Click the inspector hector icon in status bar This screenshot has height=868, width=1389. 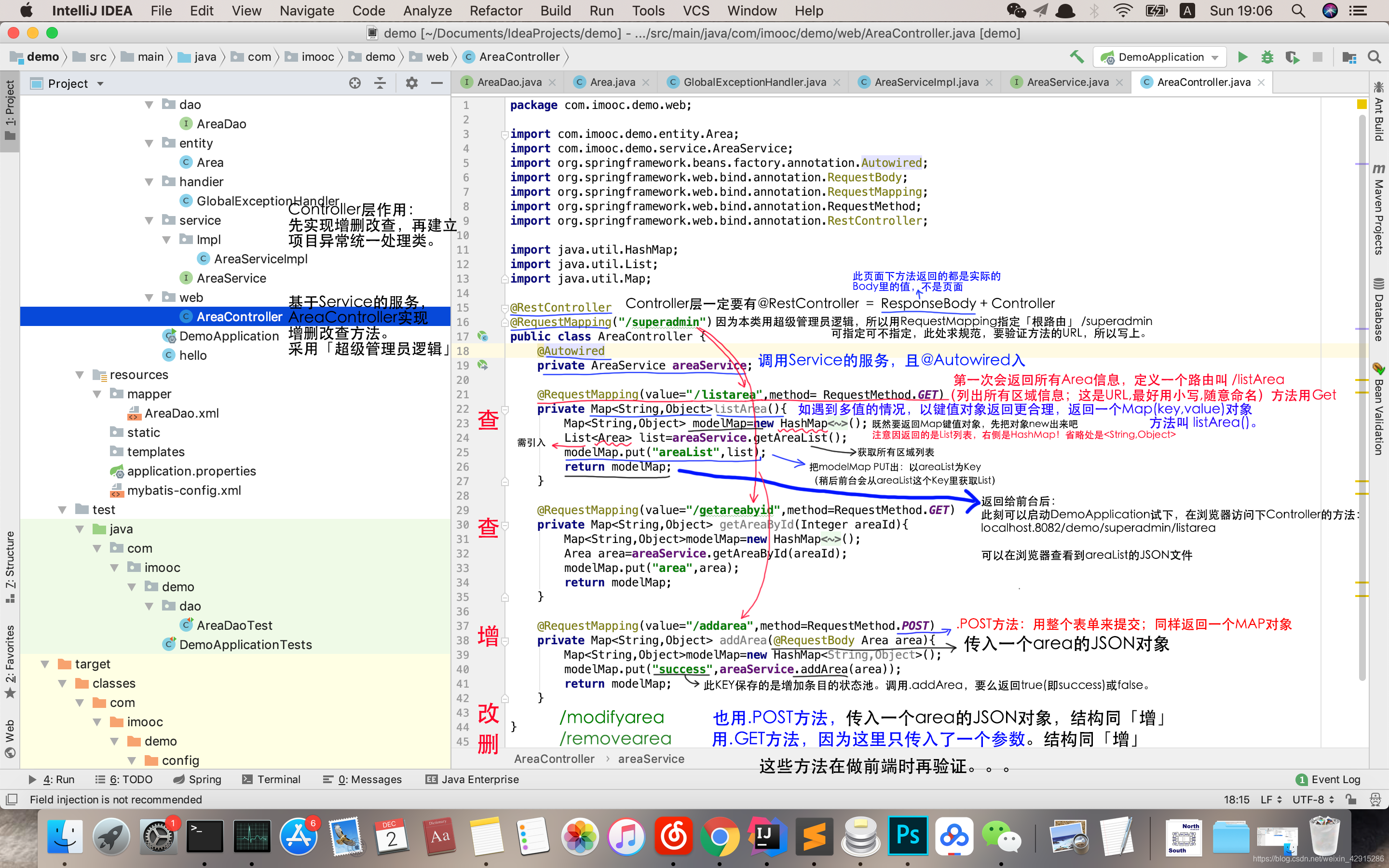(1375, 800)
